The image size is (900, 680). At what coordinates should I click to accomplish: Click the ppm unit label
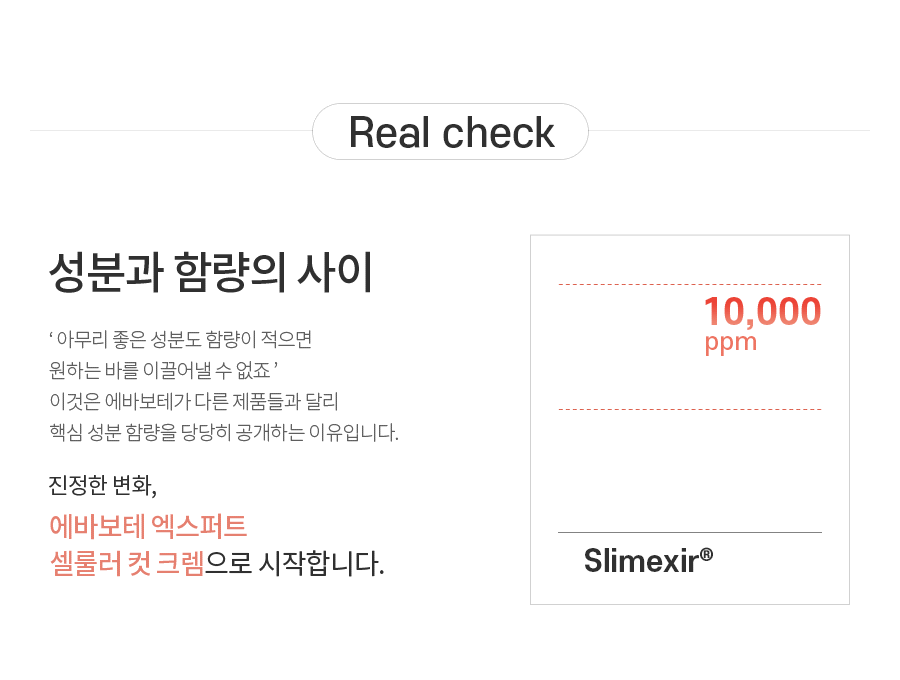point(731,343)
